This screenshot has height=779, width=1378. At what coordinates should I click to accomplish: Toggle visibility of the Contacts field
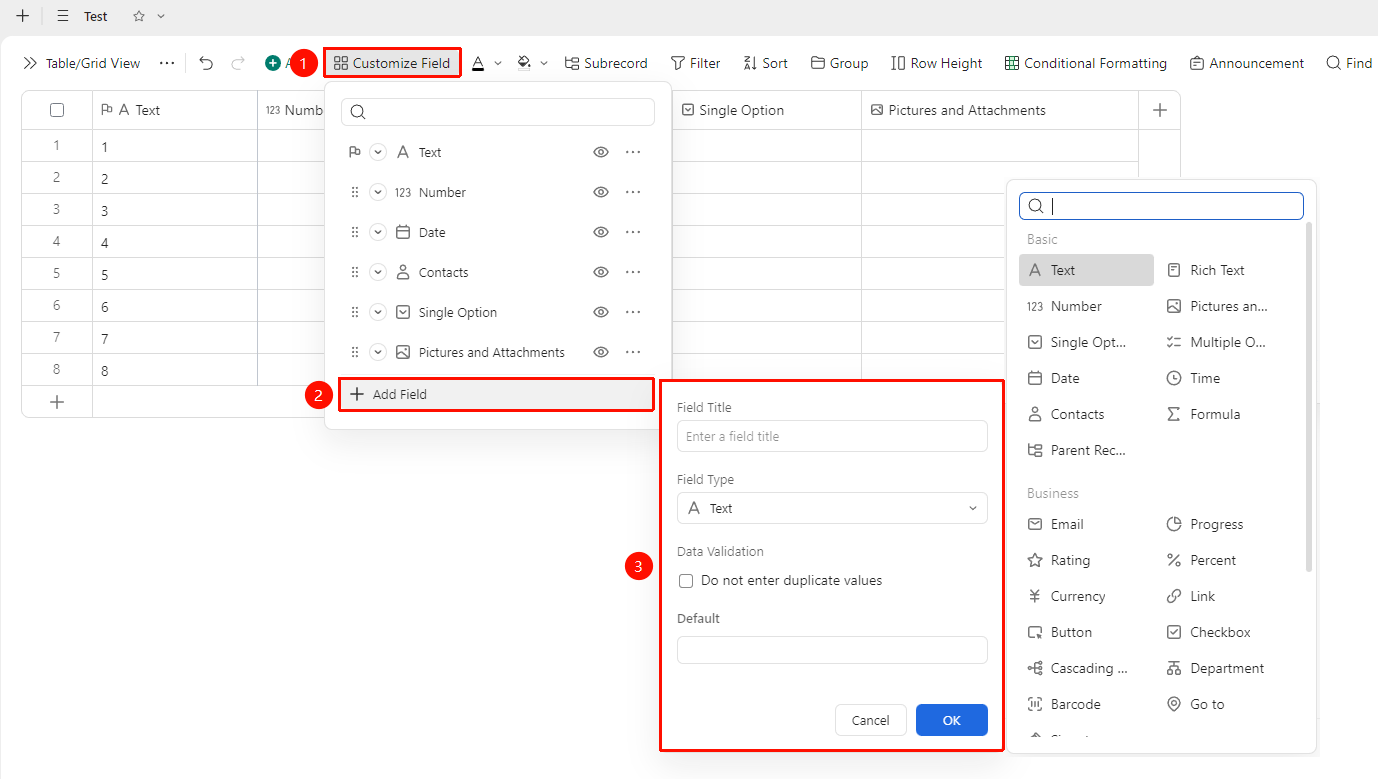pyautogui.click(x=601, y=272)
